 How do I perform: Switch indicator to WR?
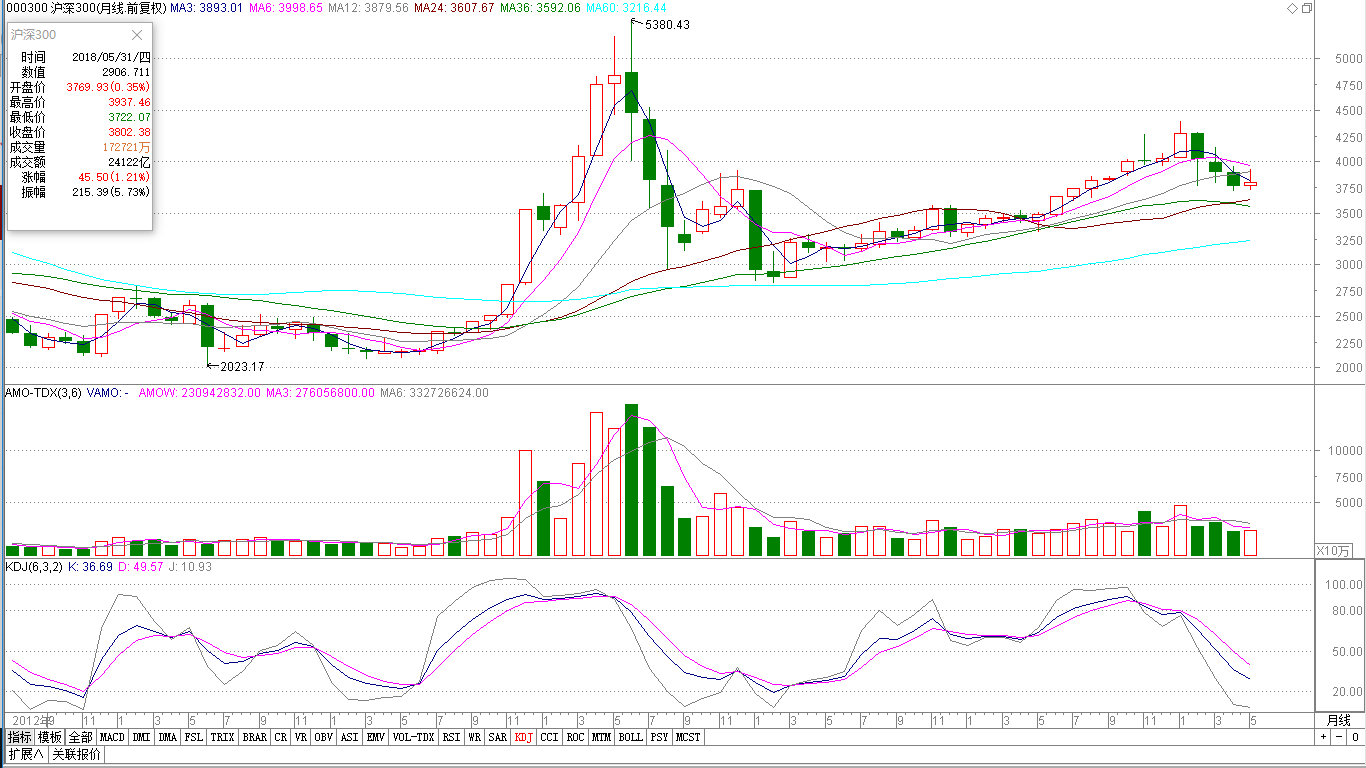coord(475,737)
